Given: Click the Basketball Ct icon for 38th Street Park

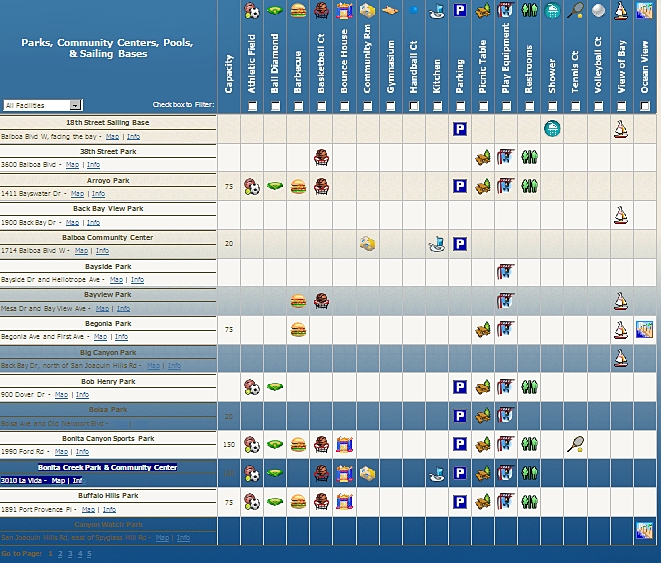Looking at the screenshot, I should pyautogui.click(x=321, y=157).
